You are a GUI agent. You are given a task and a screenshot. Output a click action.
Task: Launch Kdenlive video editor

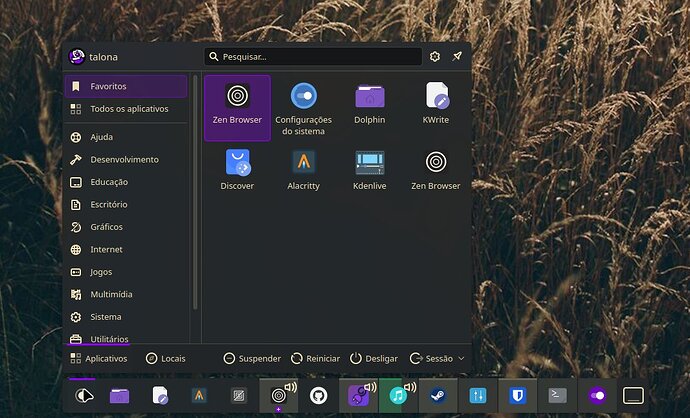tap(370, 168)
